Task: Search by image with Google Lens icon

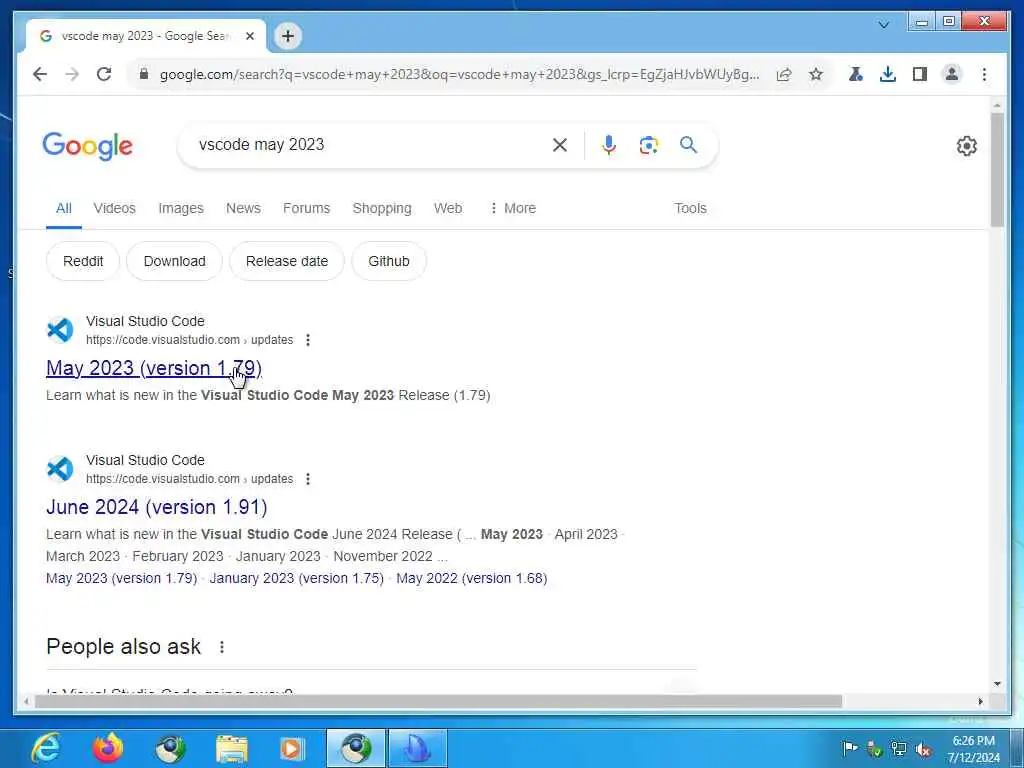Action: pyautogui.click(x=648, y=145)
